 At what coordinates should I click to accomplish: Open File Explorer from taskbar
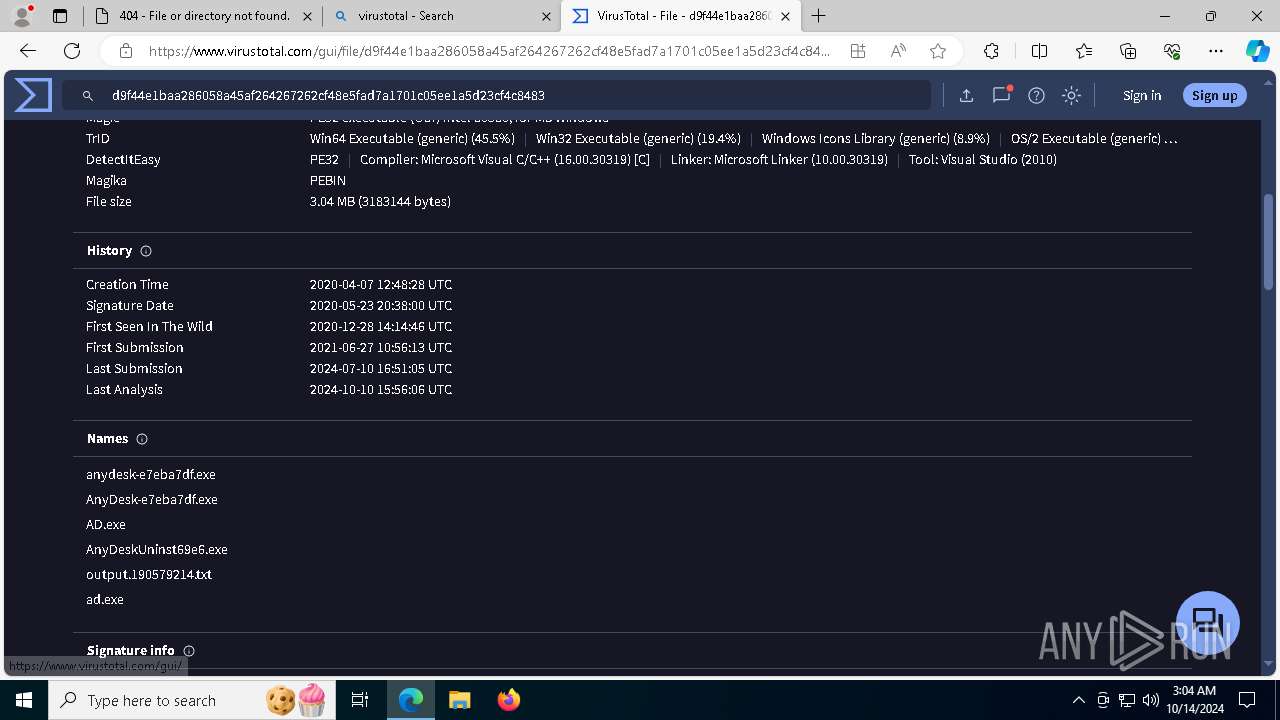[459, 700]
